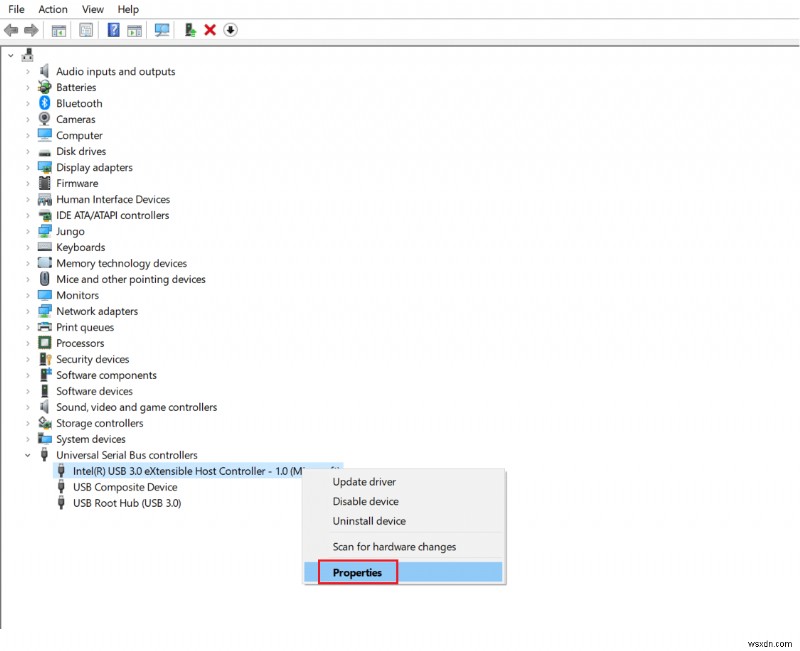The height and width of the screenshot is (651, 800).
Task: Open Properties via the toolbar icon
Action: 87,30
